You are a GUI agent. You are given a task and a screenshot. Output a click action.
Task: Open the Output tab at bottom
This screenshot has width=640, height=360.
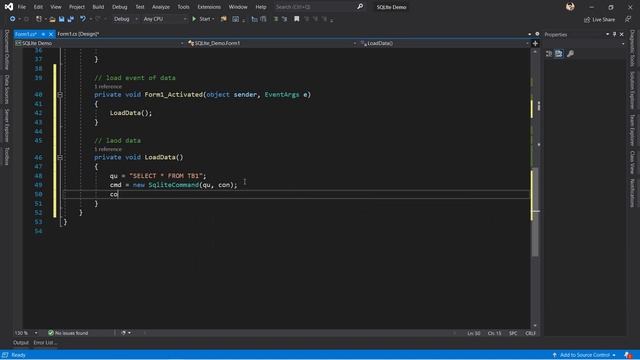click(x=21, y=342)
